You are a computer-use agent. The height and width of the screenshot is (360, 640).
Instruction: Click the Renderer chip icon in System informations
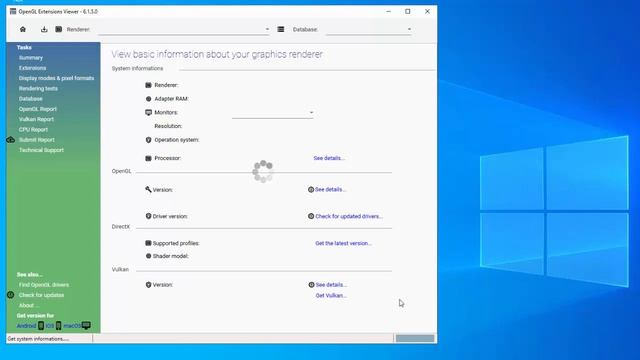pyautogui.click(x=149, y=85)
